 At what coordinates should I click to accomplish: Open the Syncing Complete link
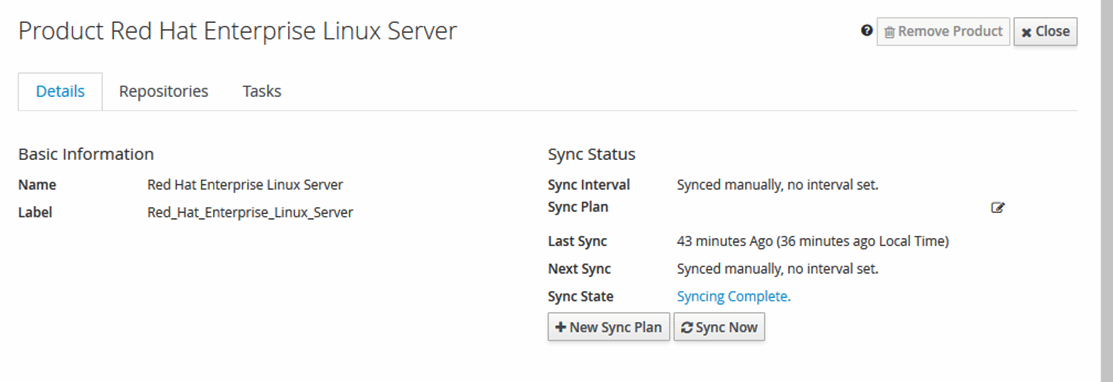(733, 297)
